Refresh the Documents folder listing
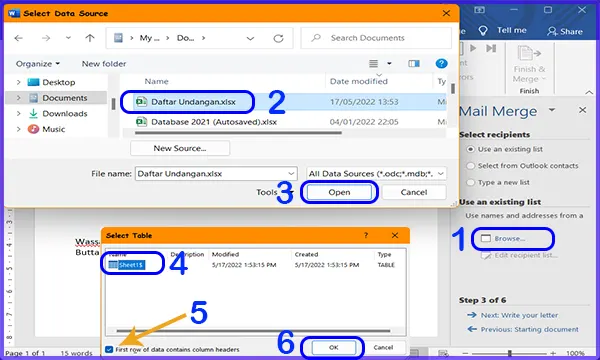The image size is (600, 360). [x=278, y=38]
